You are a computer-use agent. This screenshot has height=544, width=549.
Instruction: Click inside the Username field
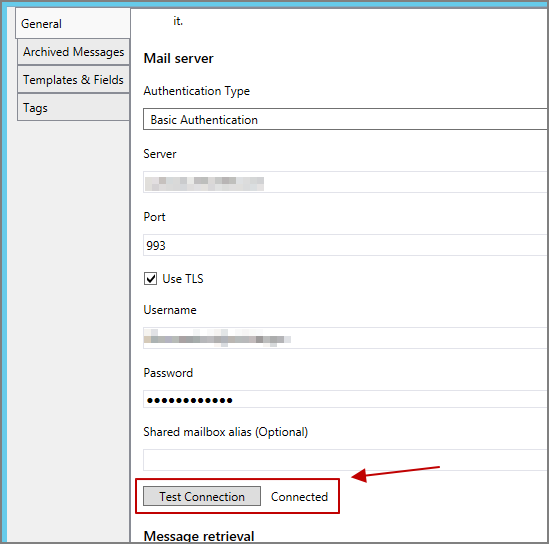(346, 338)
